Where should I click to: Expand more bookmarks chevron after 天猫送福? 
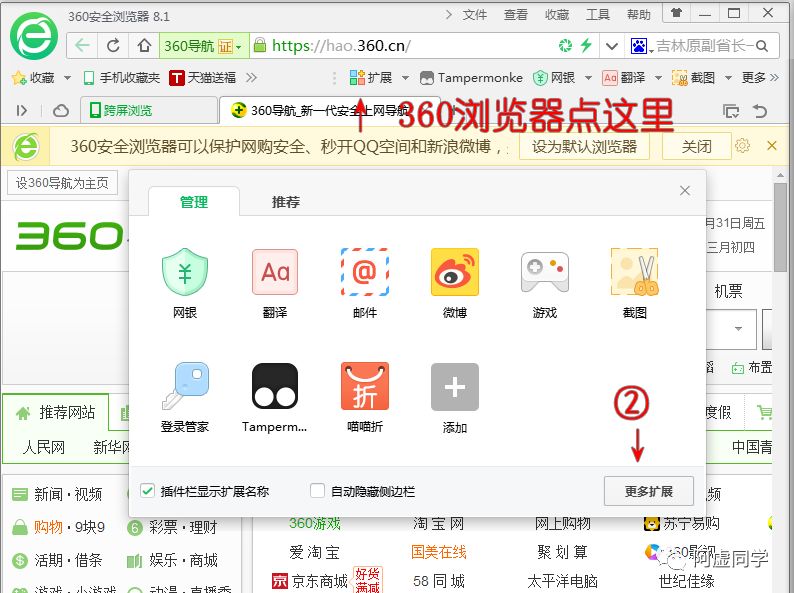pyautogui.click(x=251, y=77)
